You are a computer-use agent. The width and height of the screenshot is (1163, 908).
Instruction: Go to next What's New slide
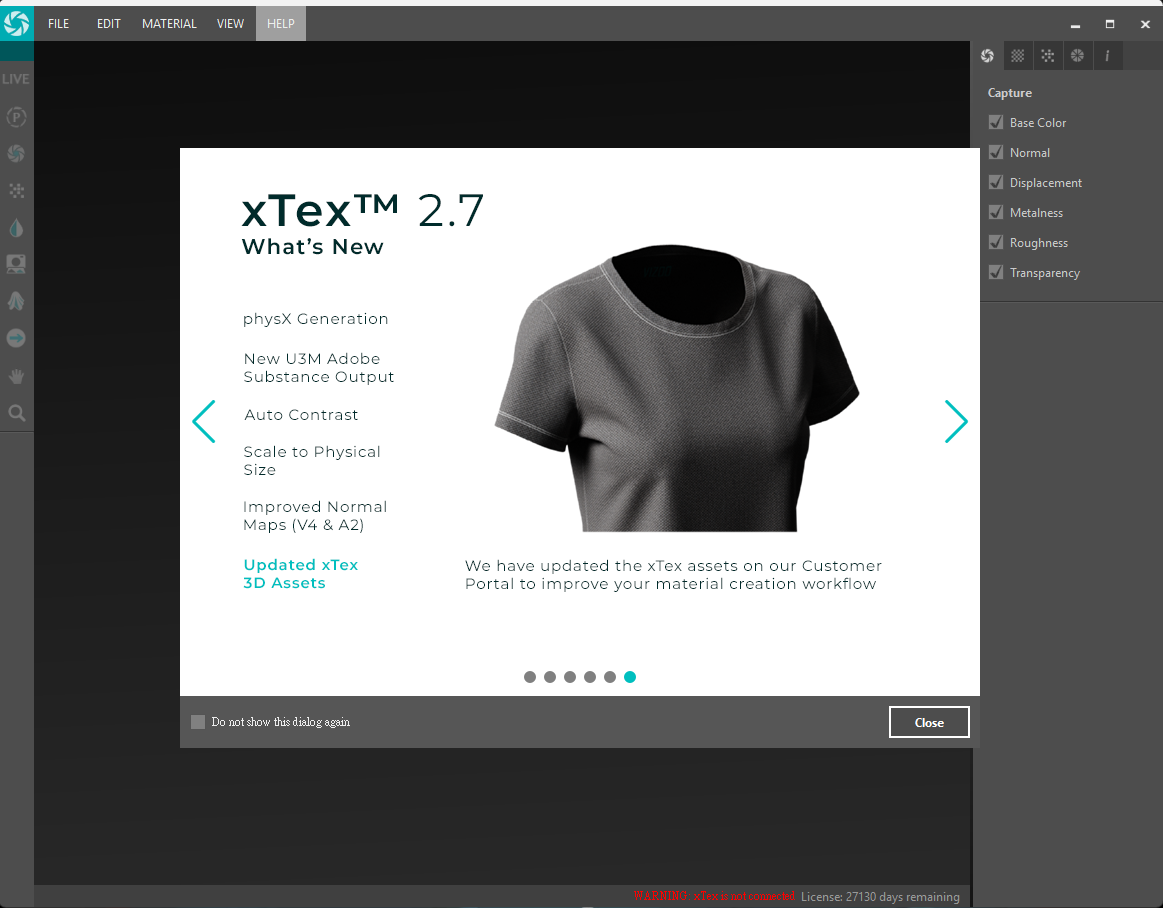click(956, 421)
